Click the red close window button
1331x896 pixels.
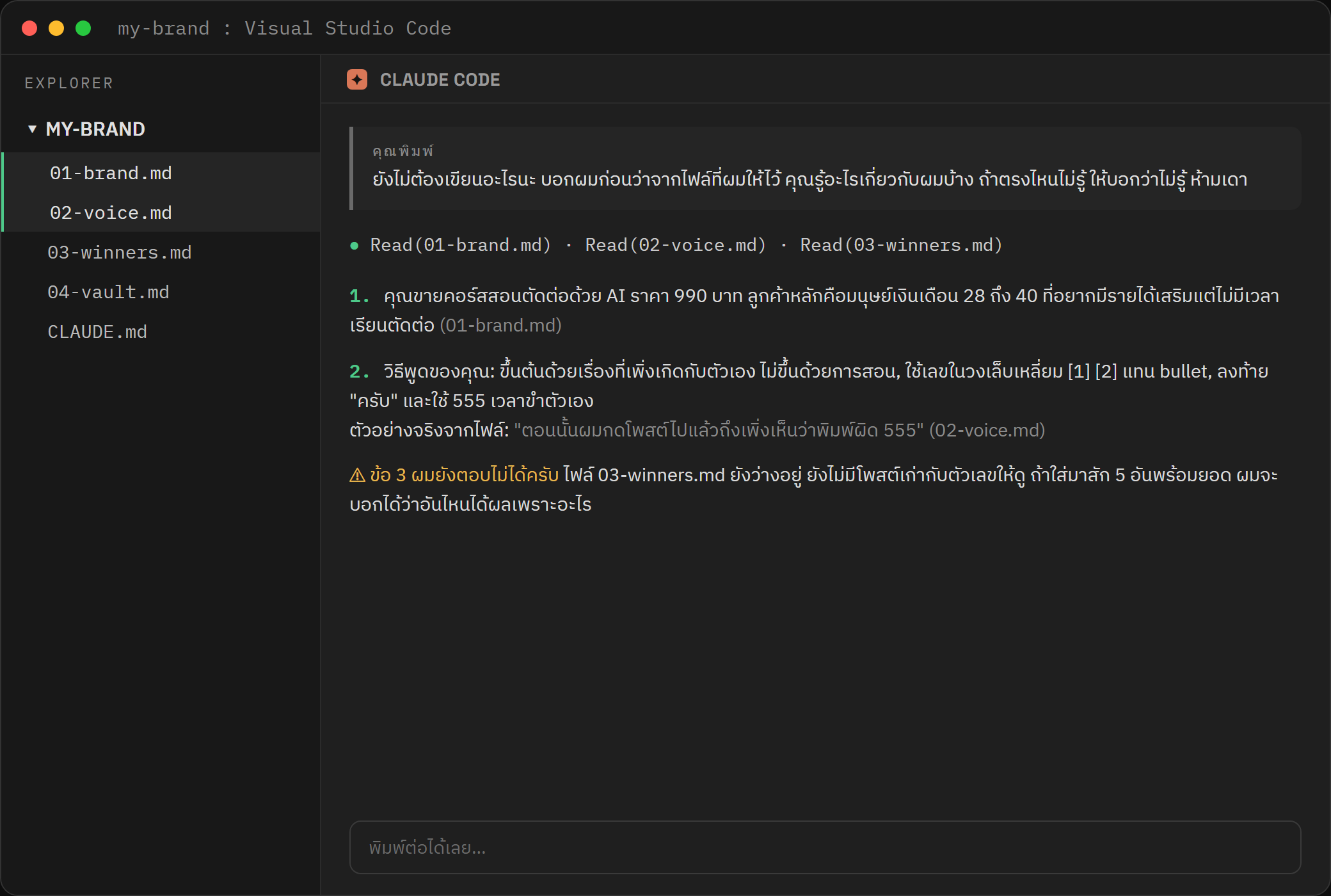coord(29,28)
